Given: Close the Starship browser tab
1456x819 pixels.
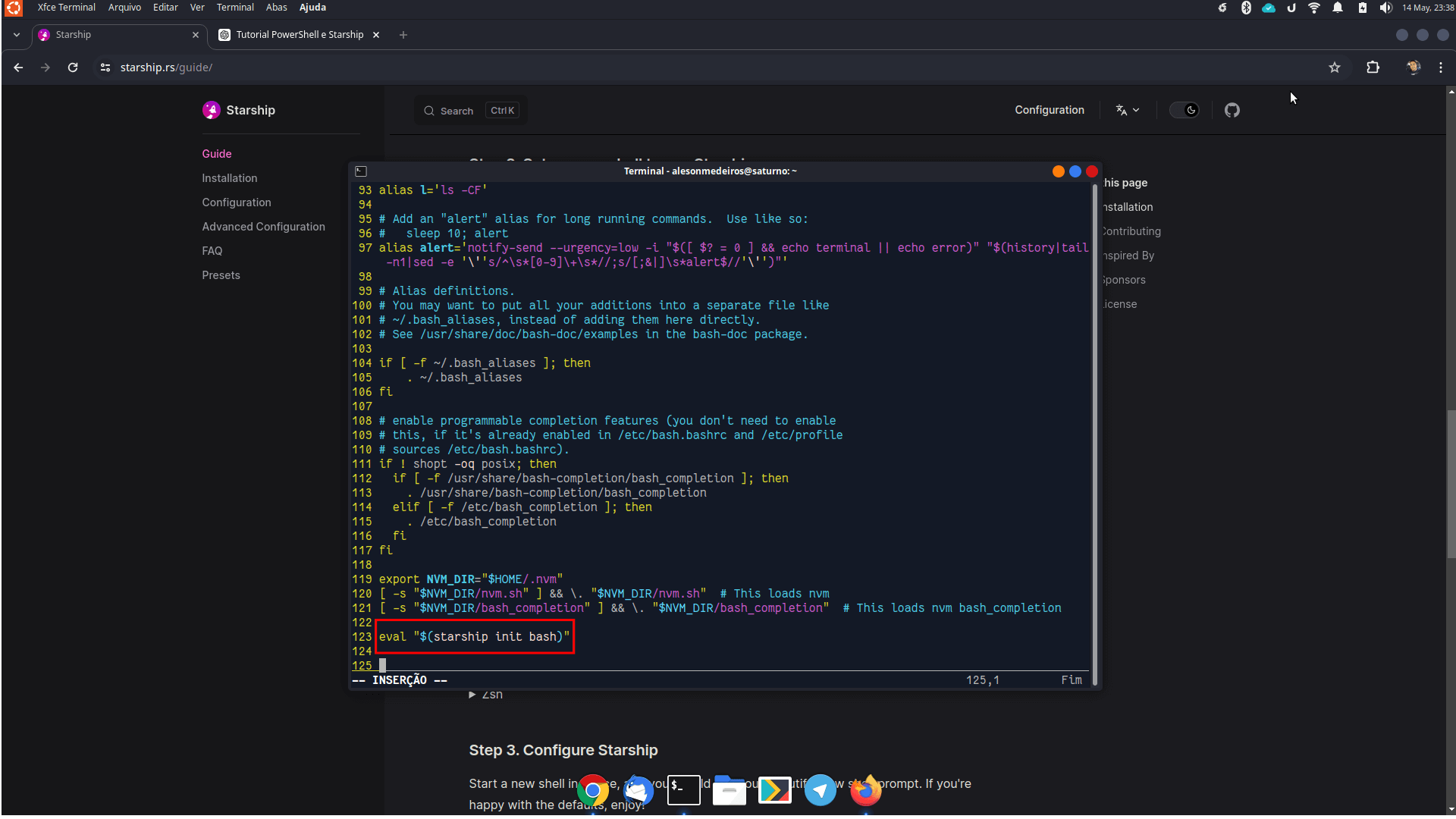Looking at the screenshot, I should click(x=196, y=35).
